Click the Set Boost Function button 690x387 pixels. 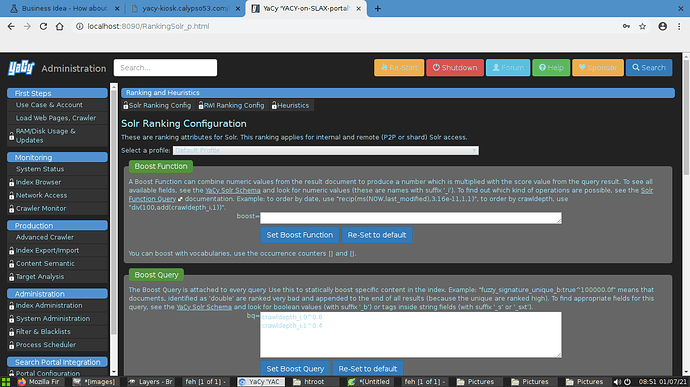(300, 235)
